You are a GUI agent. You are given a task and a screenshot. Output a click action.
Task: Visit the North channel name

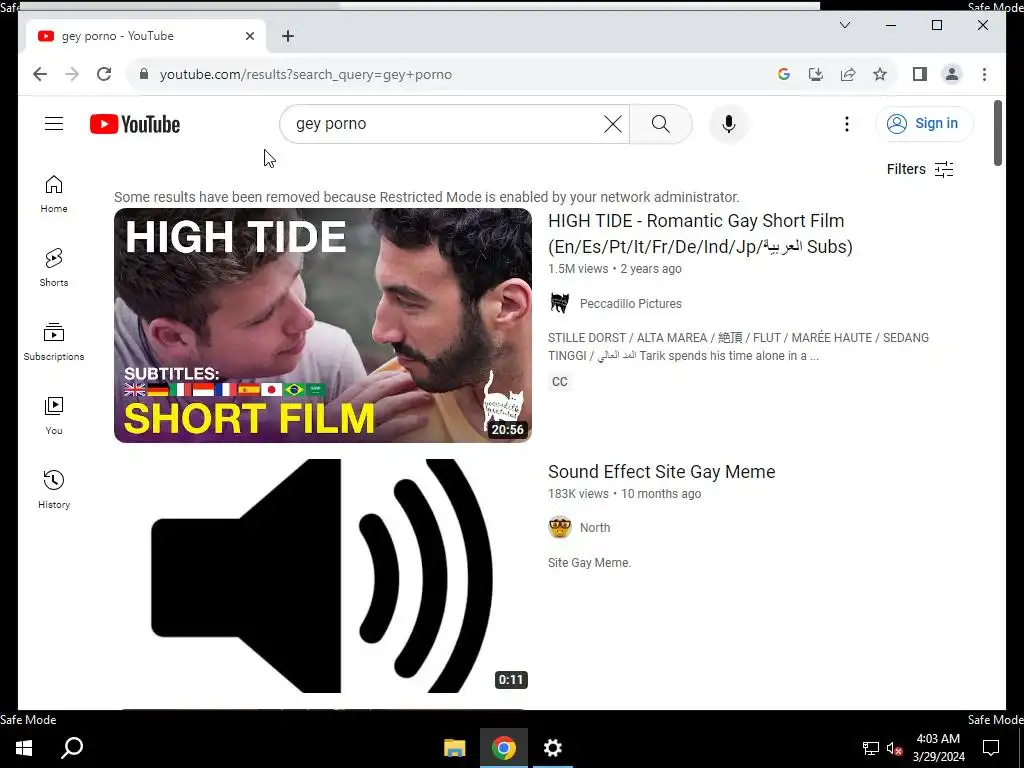pos(595,528)
